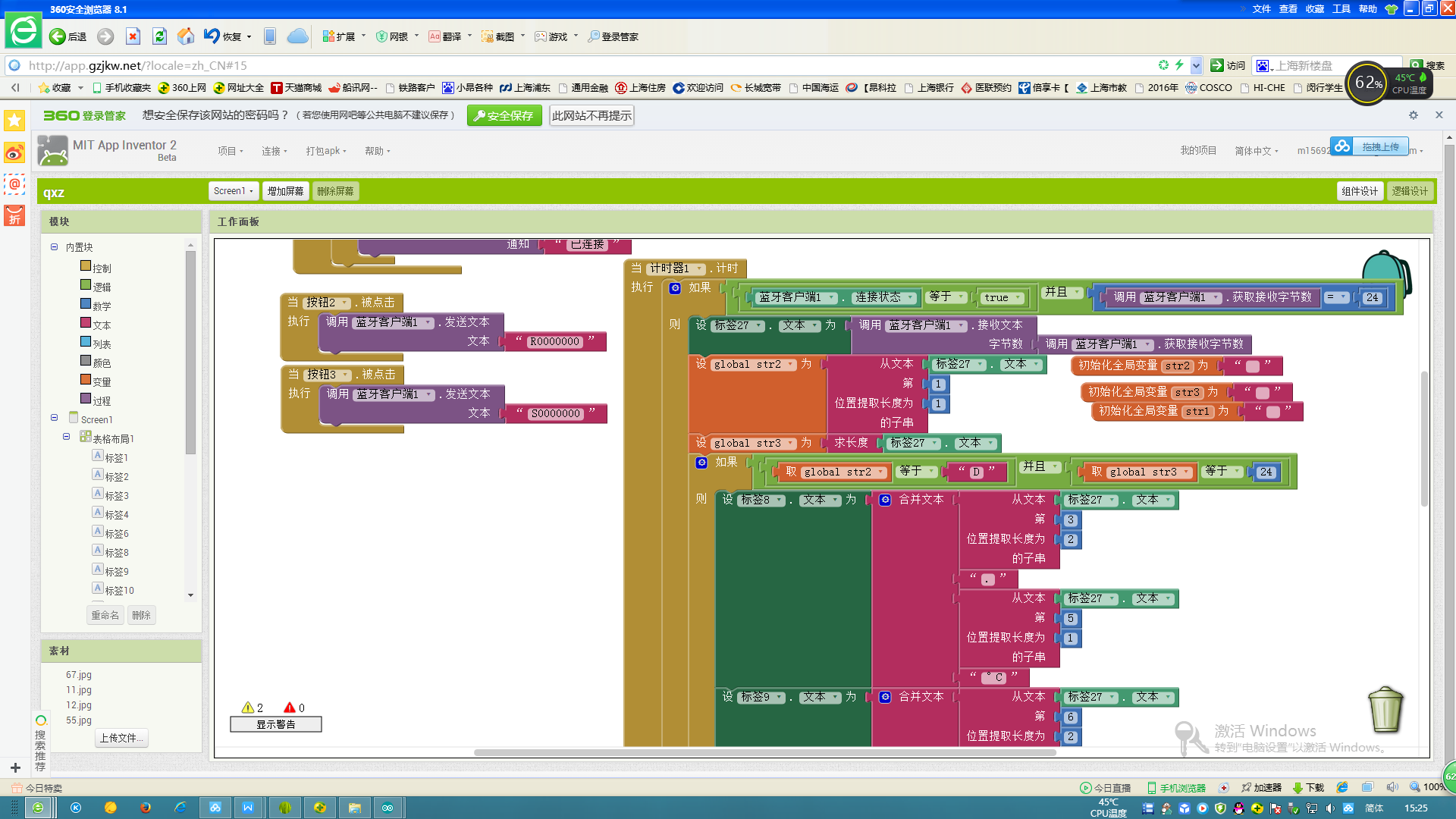Switch to 组件设计 view
Viewport: 1456px width, 819px height.
point(1359,191)
